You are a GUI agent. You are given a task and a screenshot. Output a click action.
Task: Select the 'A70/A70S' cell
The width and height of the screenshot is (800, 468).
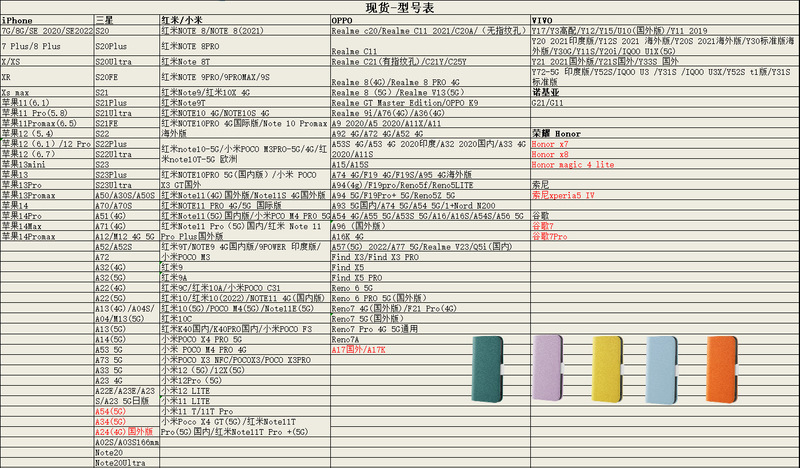[127, 206]
